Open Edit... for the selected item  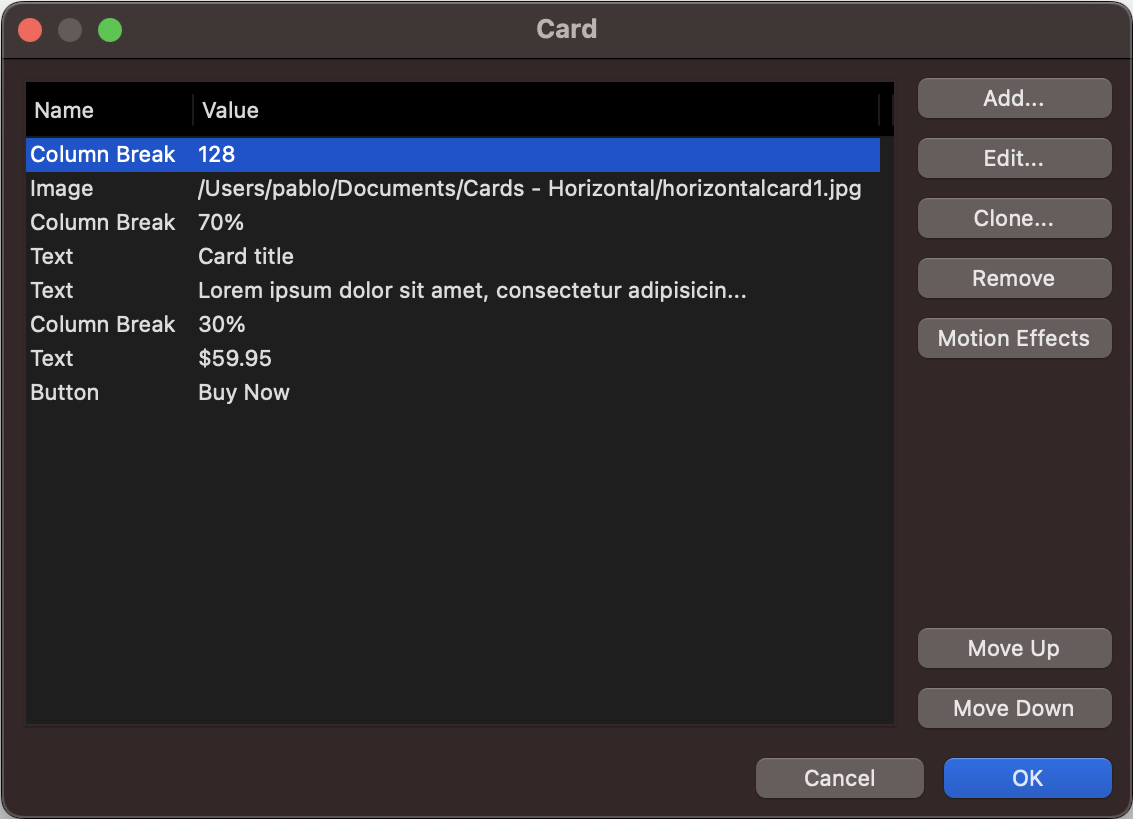(1014, 158)
